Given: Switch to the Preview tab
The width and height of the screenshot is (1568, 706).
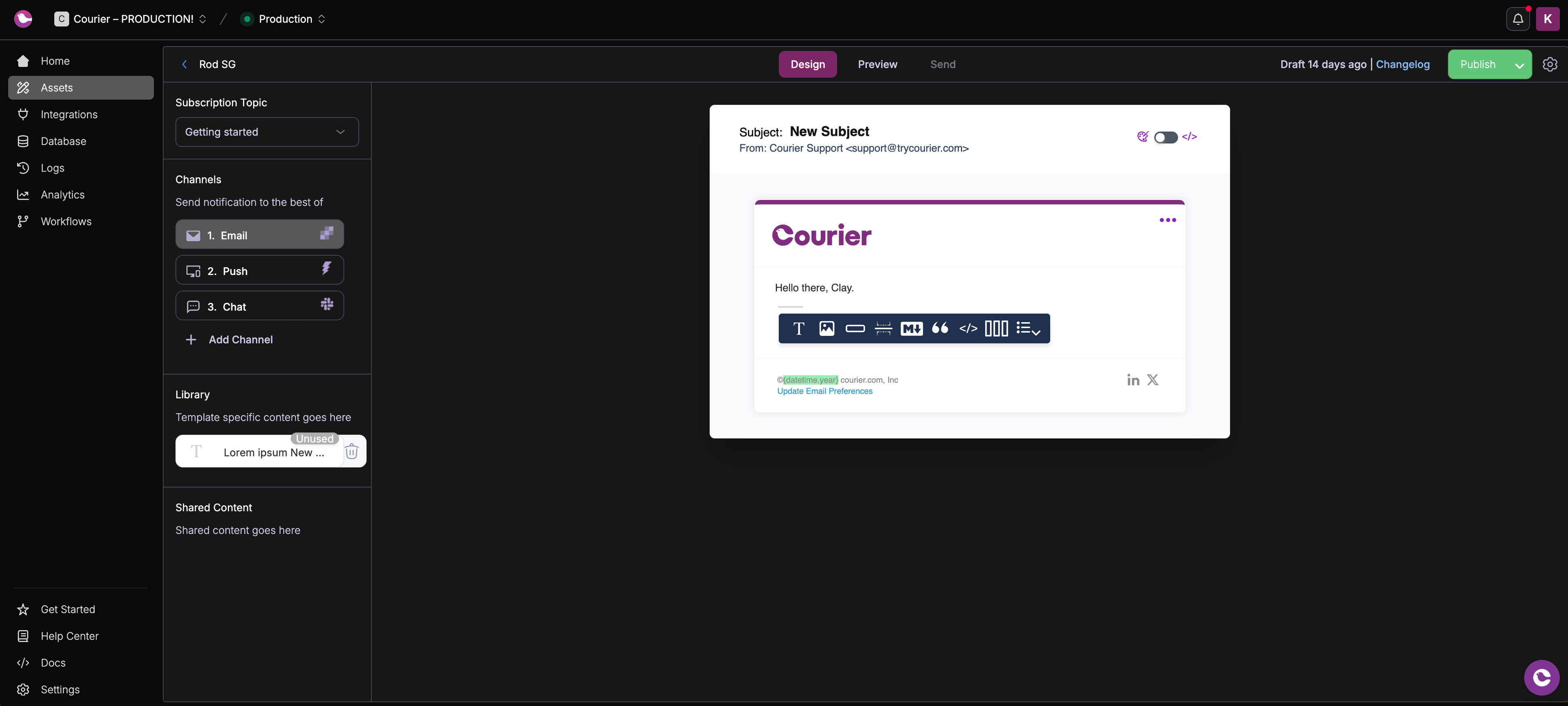Looking at the screenshot, I should point(877,64).
